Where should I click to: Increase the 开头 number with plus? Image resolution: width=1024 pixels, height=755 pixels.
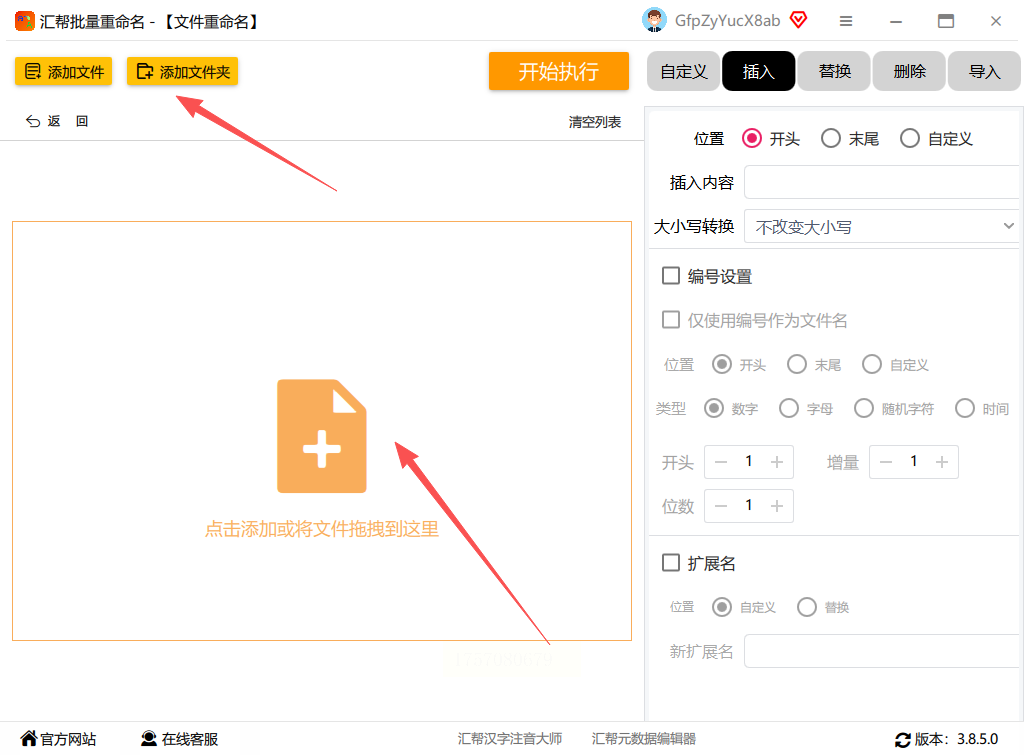click(776, 462)
